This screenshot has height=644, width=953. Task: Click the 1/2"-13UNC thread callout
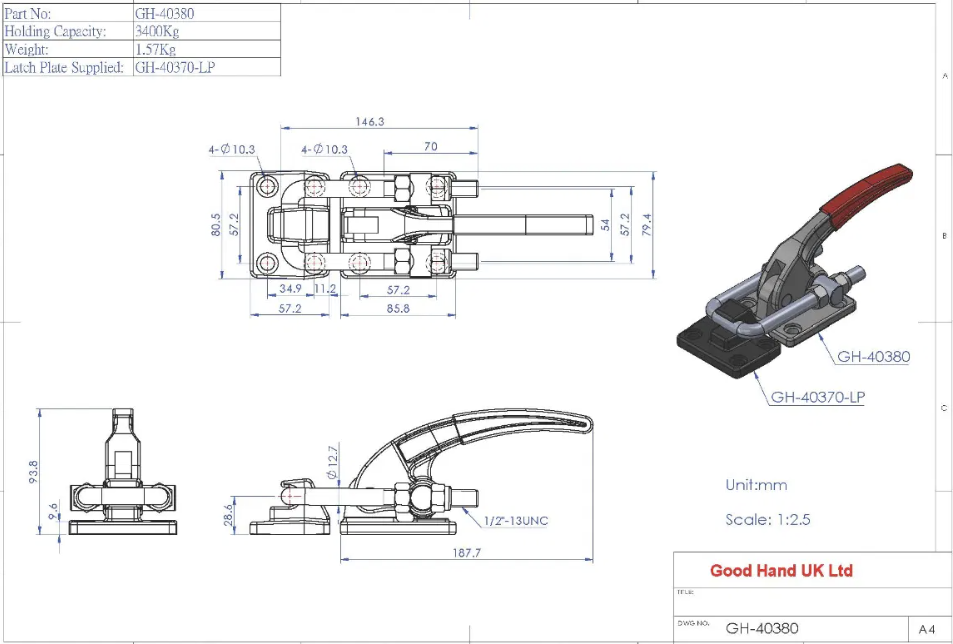click(516, 521)
